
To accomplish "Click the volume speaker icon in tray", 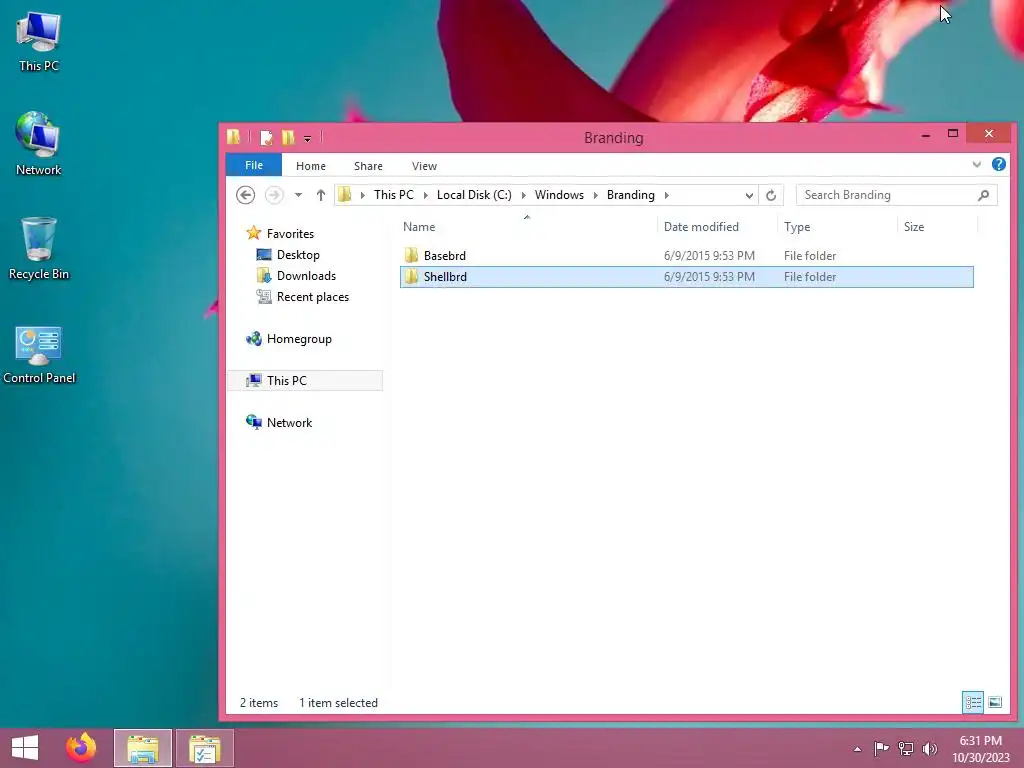I will (x=930, y=748).
